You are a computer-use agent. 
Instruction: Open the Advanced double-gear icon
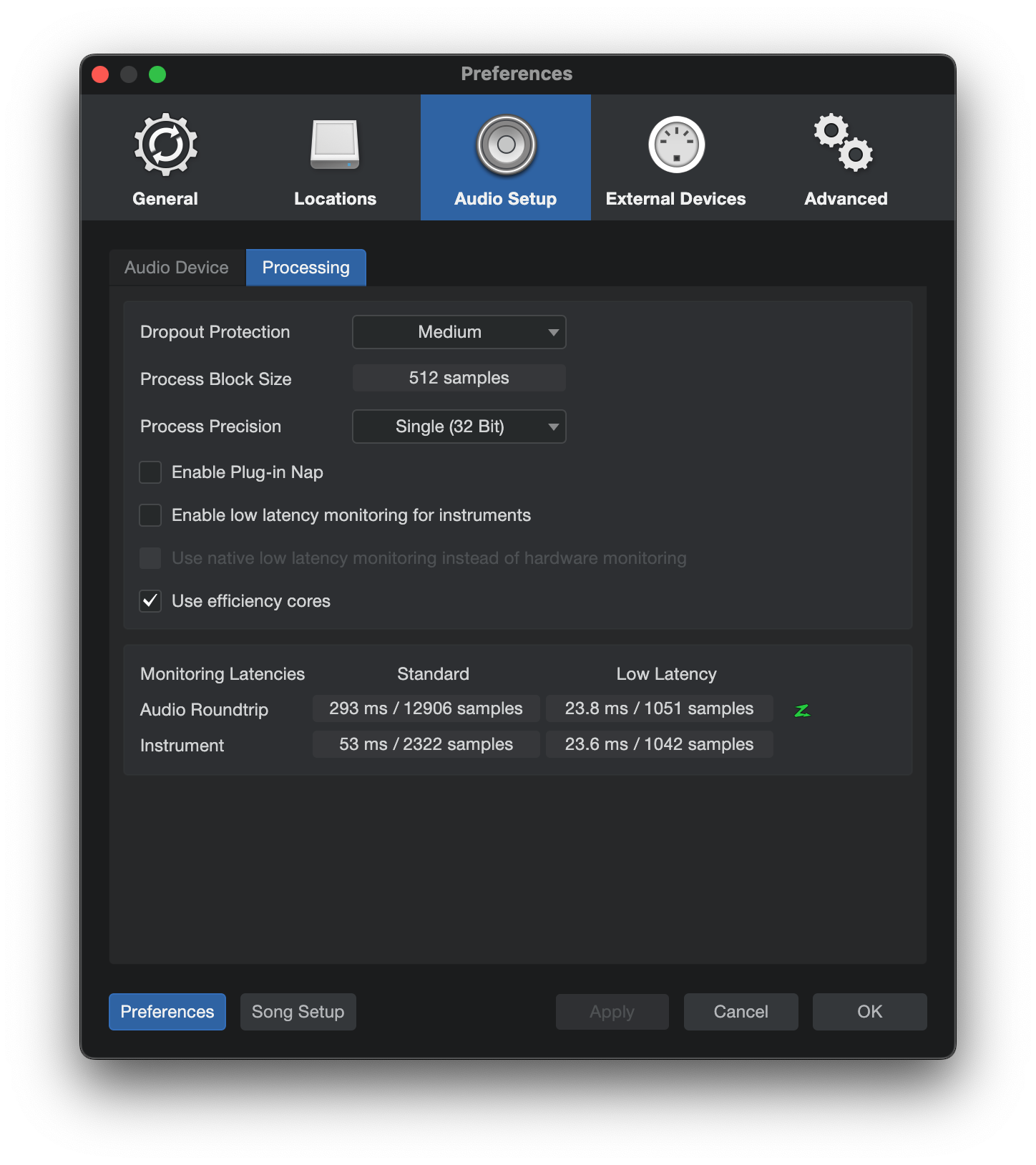click(x=845, y=144)
